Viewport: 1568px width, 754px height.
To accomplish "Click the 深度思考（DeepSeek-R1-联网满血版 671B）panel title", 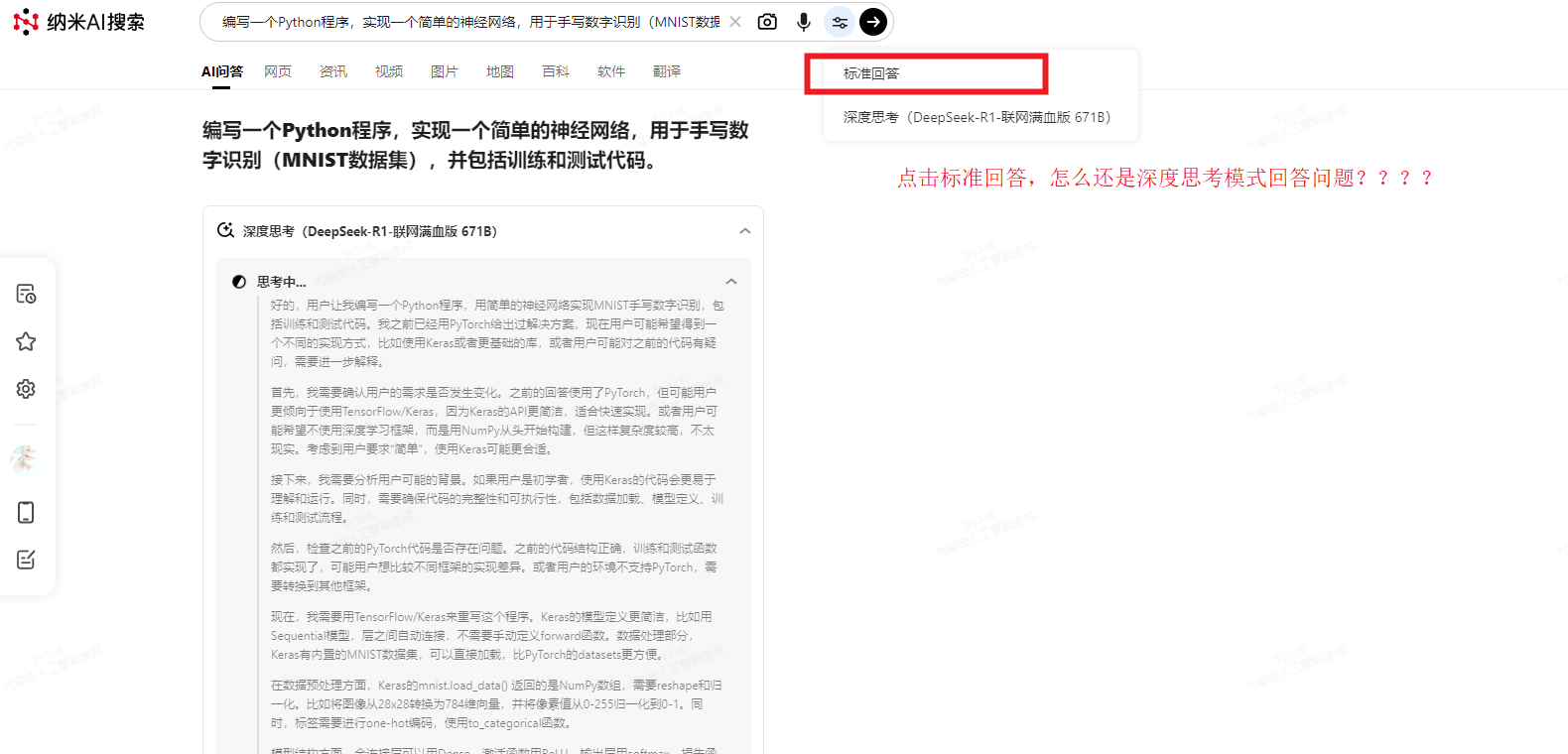I will pos(370,231).
